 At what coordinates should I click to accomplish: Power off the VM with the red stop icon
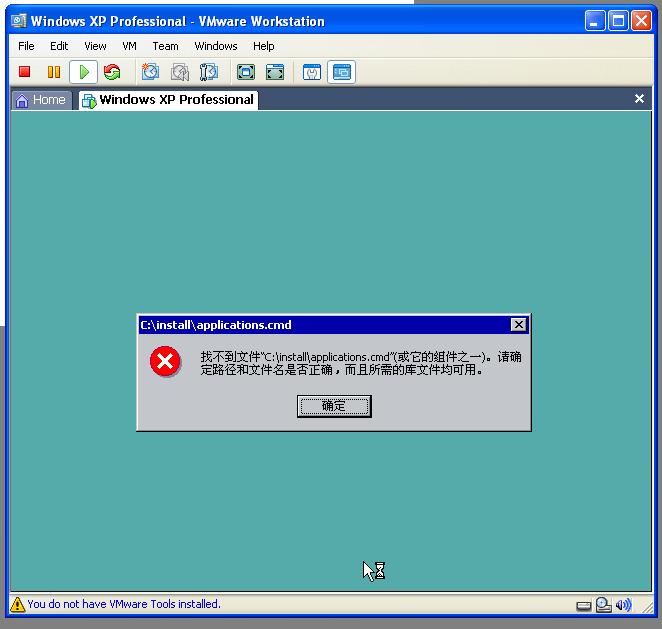point(24,72)
